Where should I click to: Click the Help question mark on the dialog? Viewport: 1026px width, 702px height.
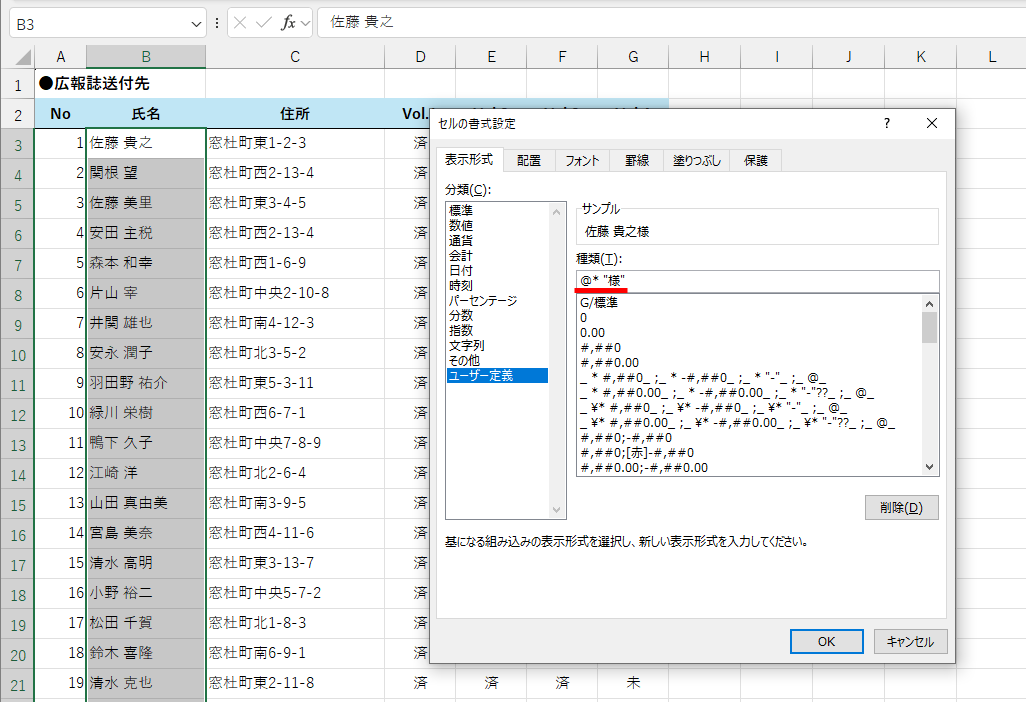point(886,123)
